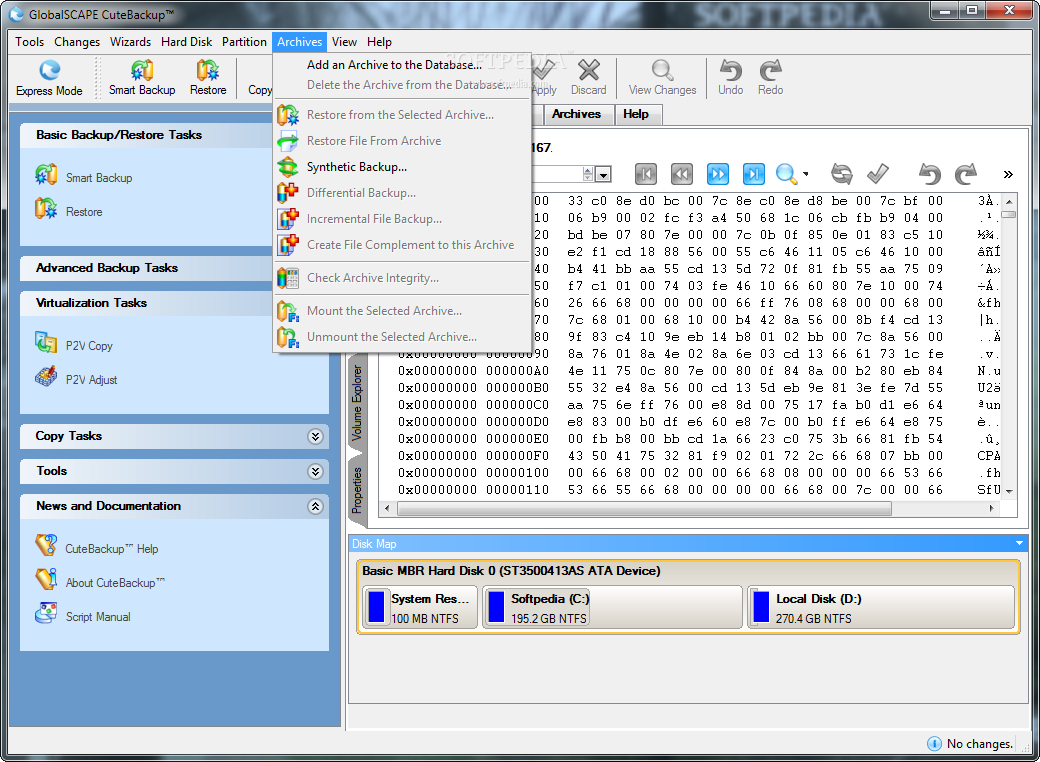Click the rewind sectors button
The image size is (1040, 762).
click(x=681, y=174)
